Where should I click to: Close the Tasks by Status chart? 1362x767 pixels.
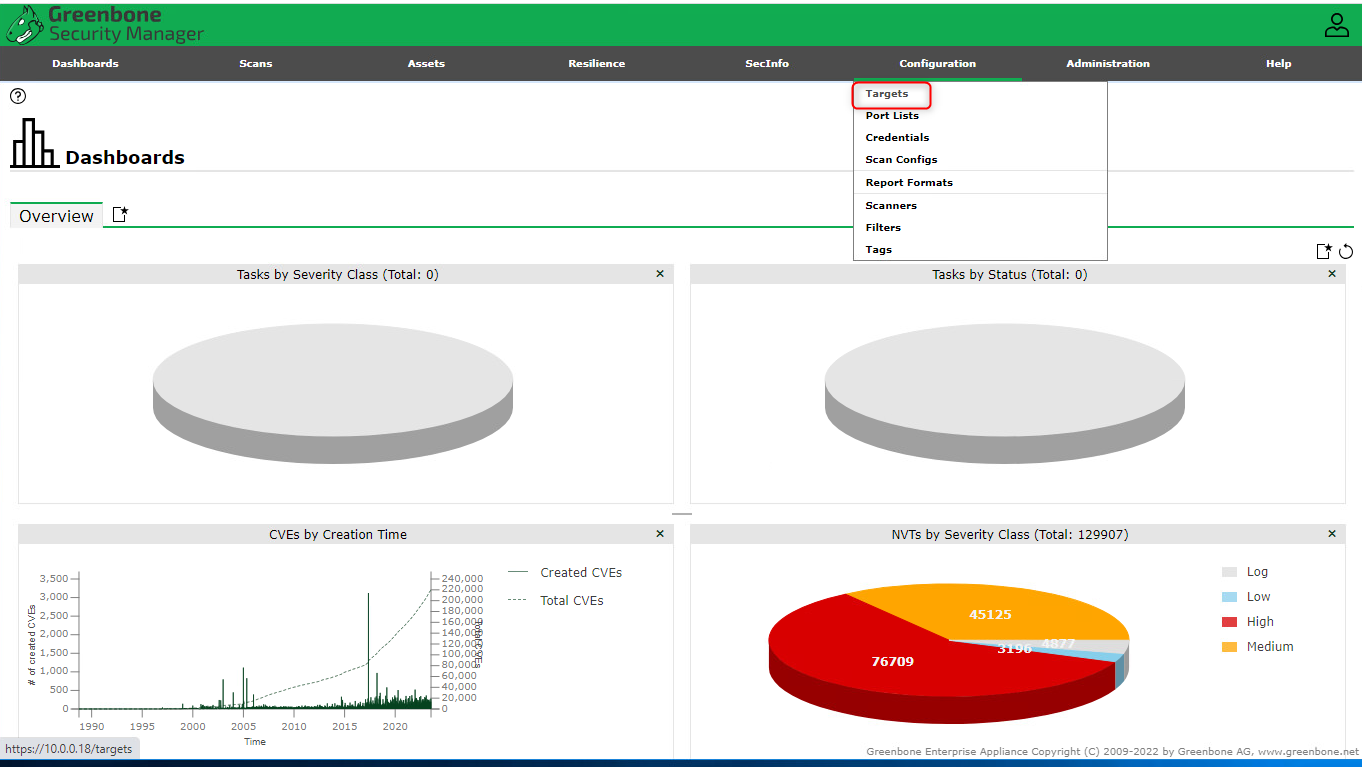click(x=1331, y=274)
